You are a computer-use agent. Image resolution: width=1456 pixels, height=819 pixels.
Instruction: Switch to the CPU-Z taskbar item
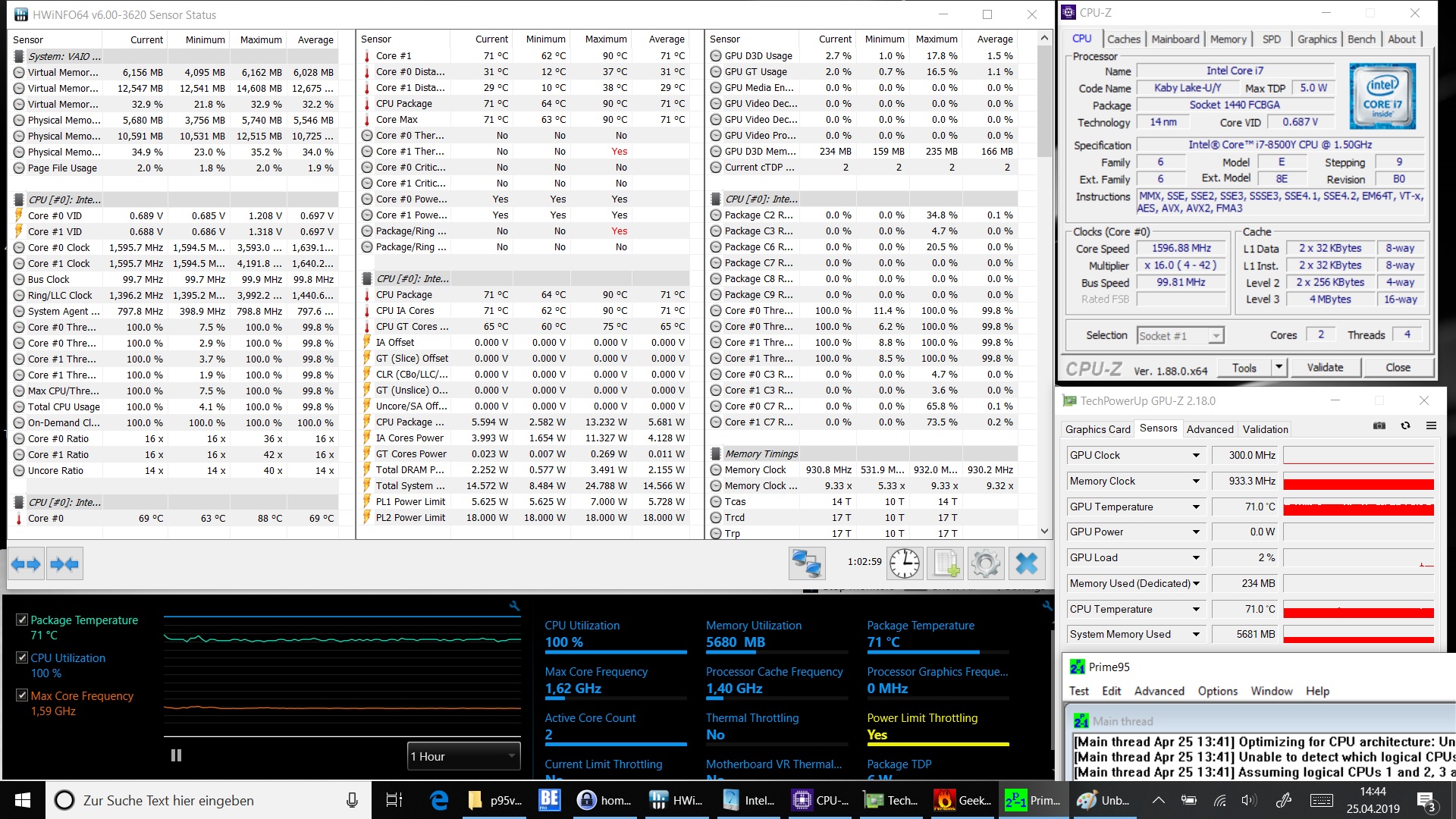tap(821, 800)
